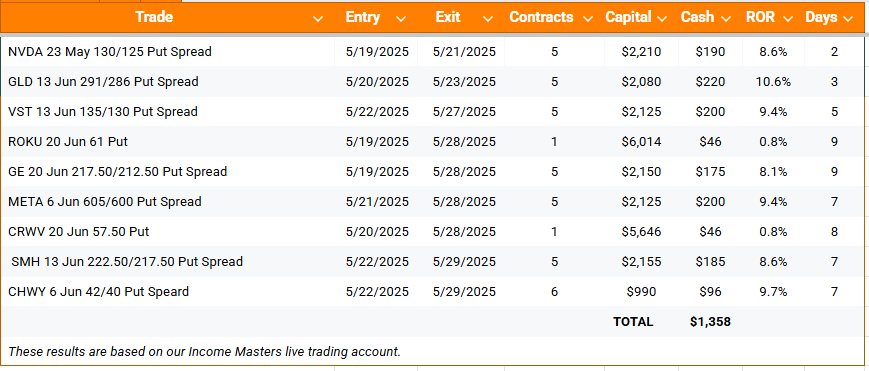
Task: Select the TOTAL cash value $1,358 cell
Action: [710, 322]
